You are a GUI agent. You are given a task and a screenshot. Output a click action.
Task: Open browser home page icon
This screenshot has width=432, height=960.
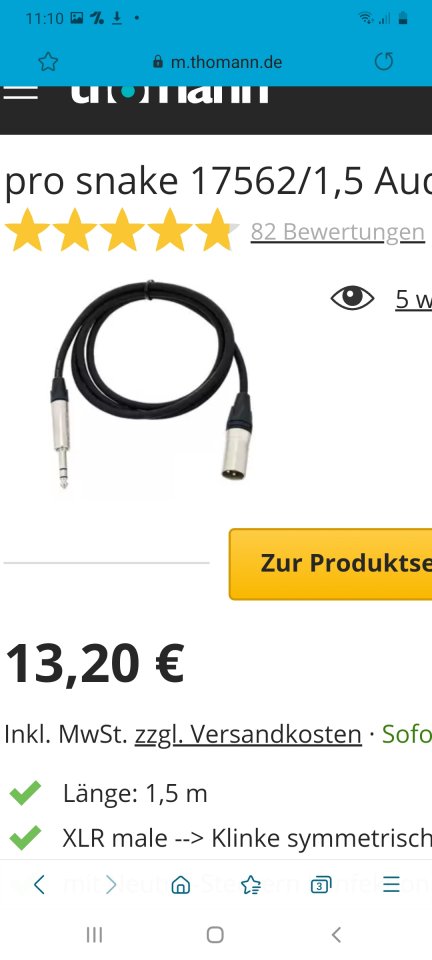(x=181, y=885)
